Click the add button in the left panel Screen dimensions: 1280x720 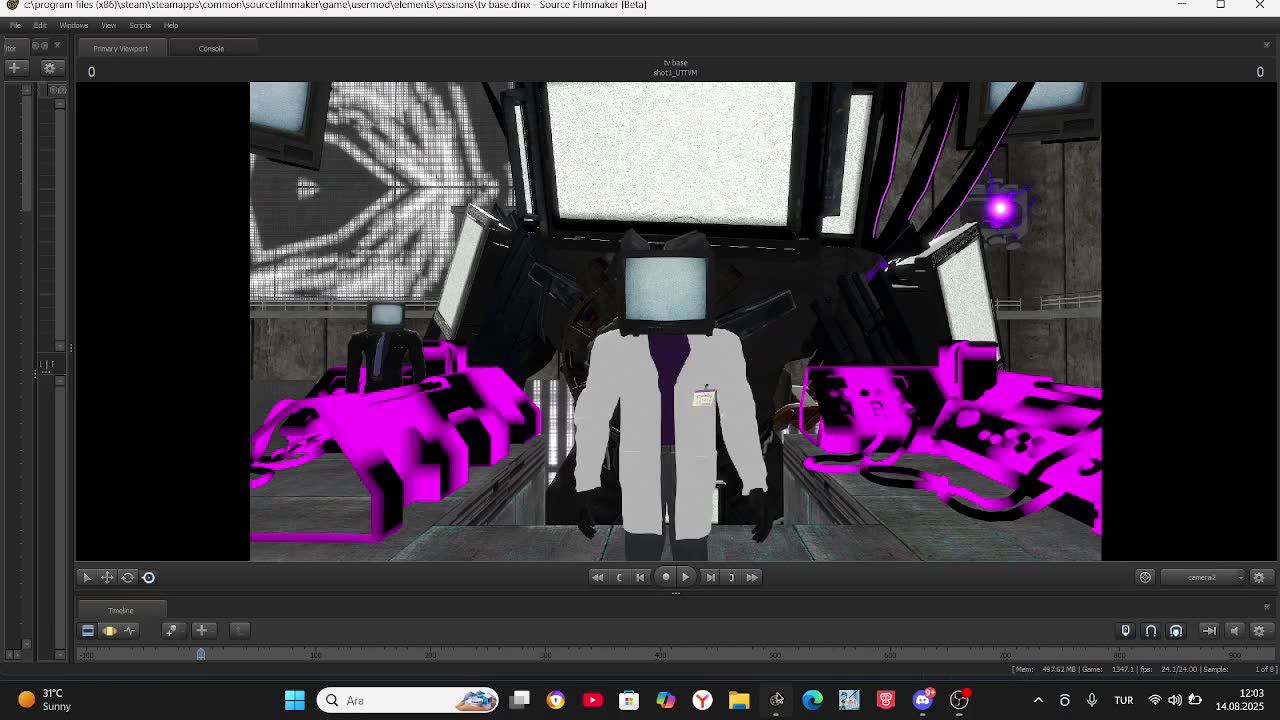point(15,68)
